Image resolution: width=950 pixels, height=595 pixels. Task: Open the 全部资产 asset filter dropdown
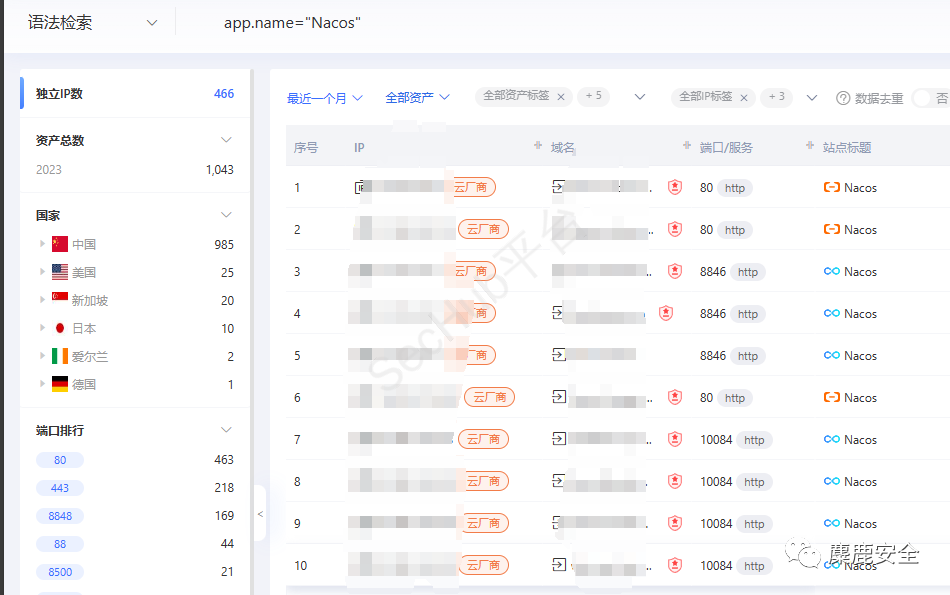417,98
